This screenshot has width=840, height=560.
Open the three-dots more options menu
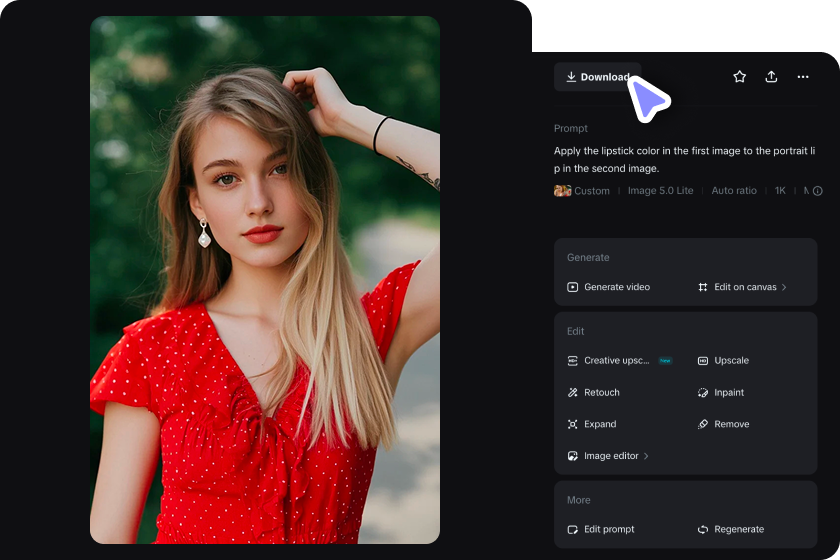(802, 77)
